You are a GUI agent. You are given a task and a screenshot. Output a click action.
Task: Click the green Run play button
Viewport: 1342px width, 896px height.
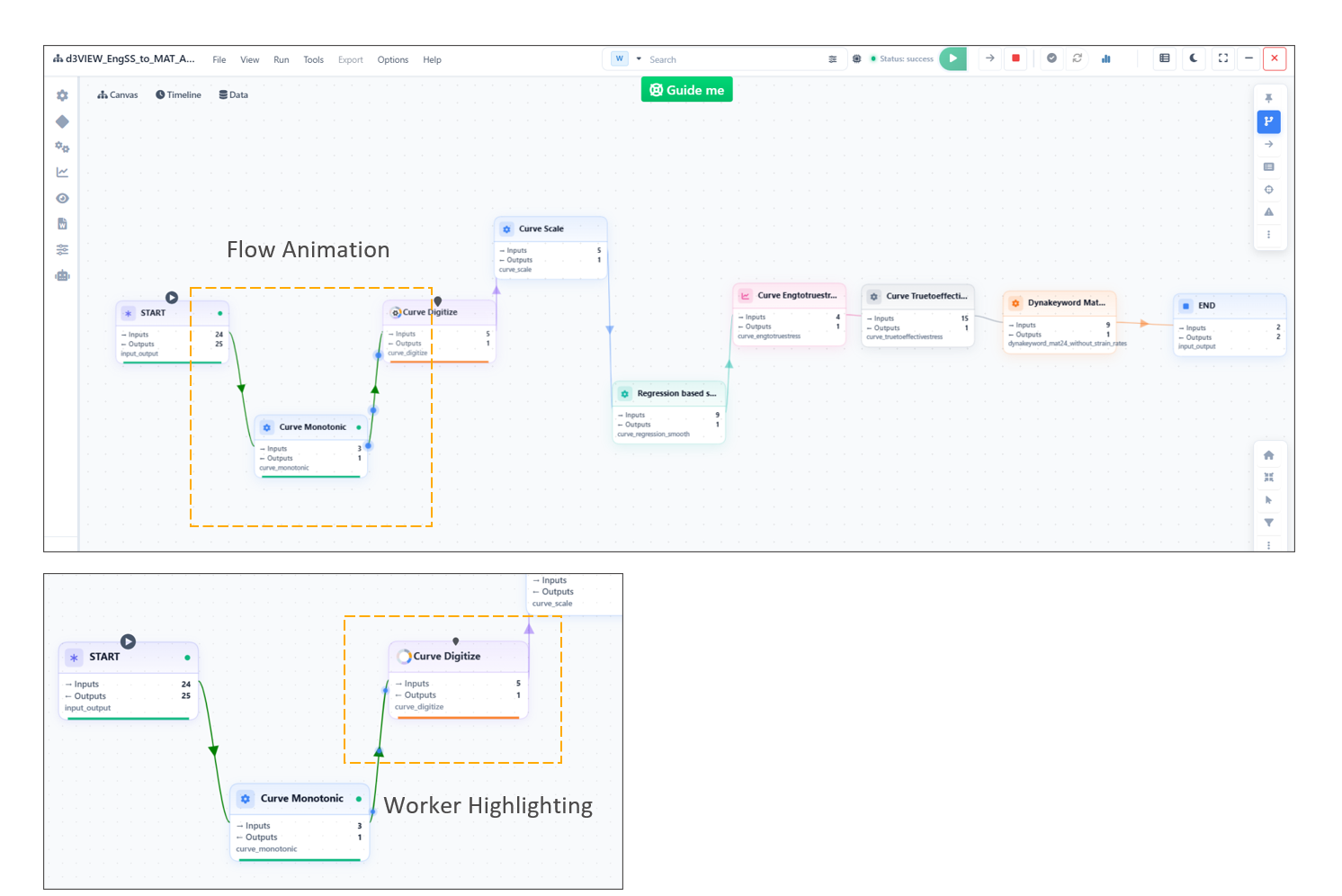click(x=953, y=58)
